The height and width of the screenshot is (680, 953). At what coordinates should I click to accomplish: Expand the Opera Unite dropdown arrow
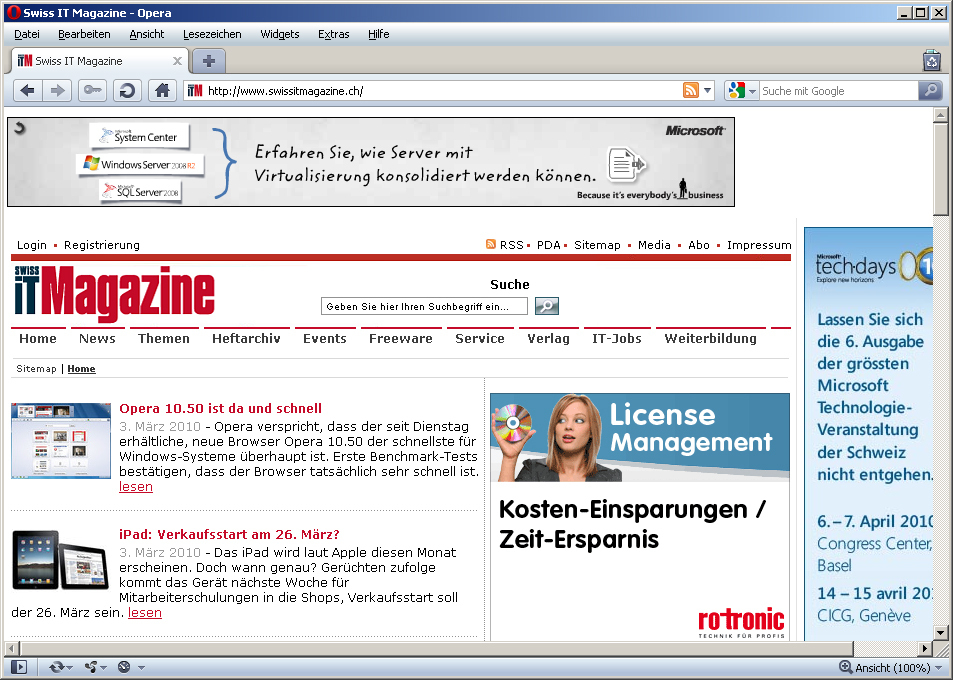tap(103, 668)
